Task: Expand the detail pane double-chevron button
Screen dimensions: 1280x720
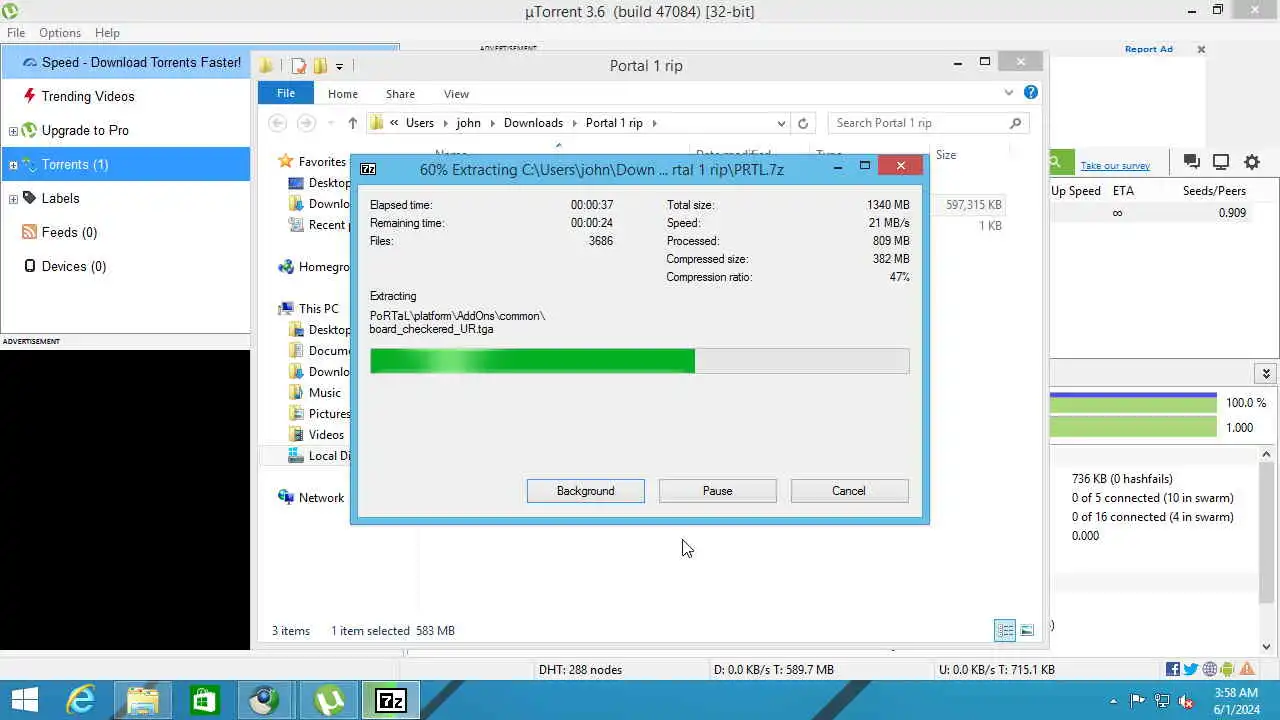Action: tap(1266, 373)
